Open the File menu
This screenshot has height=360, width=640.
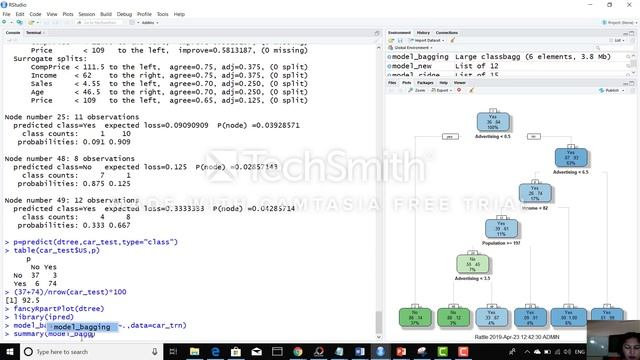[x=7, y=14]
